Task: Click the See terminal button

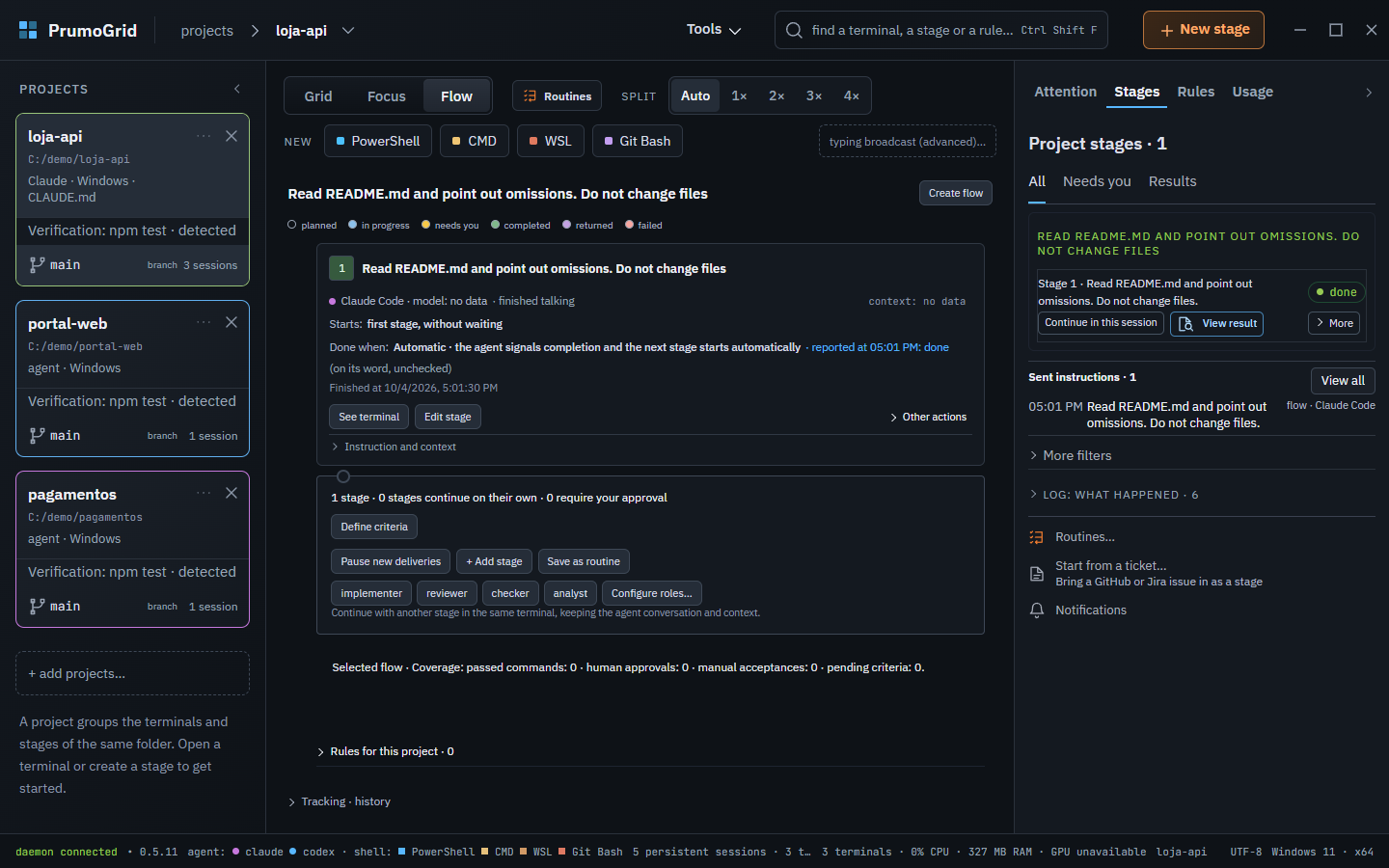Action: (x=369, y=417)
